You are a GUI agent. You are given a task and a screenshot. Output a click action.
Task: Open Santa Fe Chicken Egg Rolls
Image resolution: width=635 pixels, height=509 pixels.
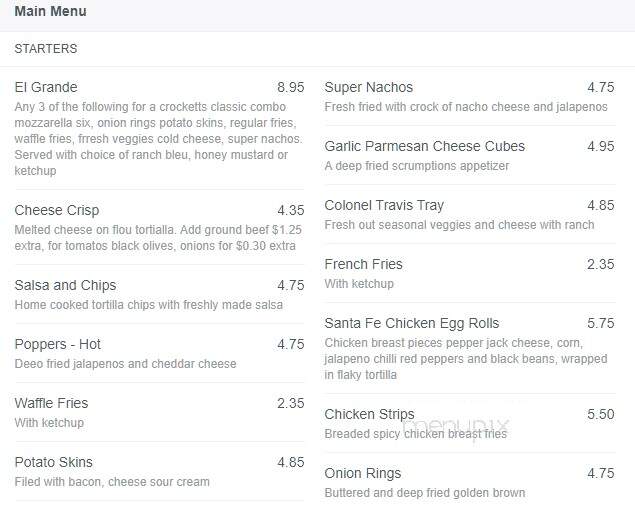411,323
